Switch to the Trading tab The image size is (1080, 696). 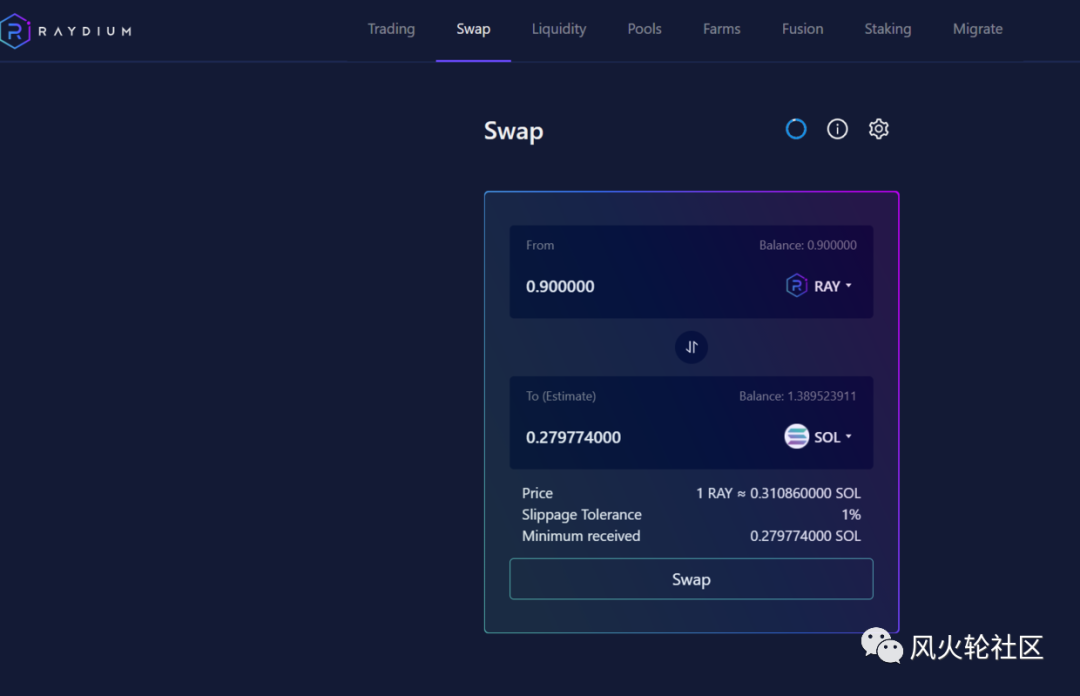(391, 29)
